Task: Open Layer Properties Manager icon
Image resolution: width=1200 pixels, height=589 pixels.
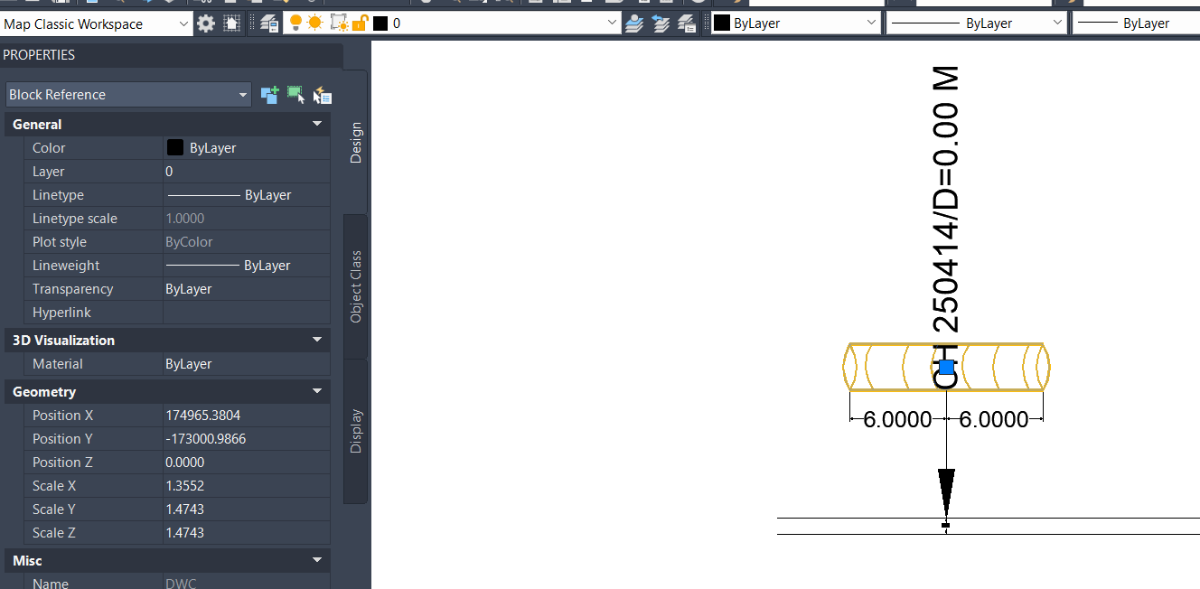Action: [269, 23]
